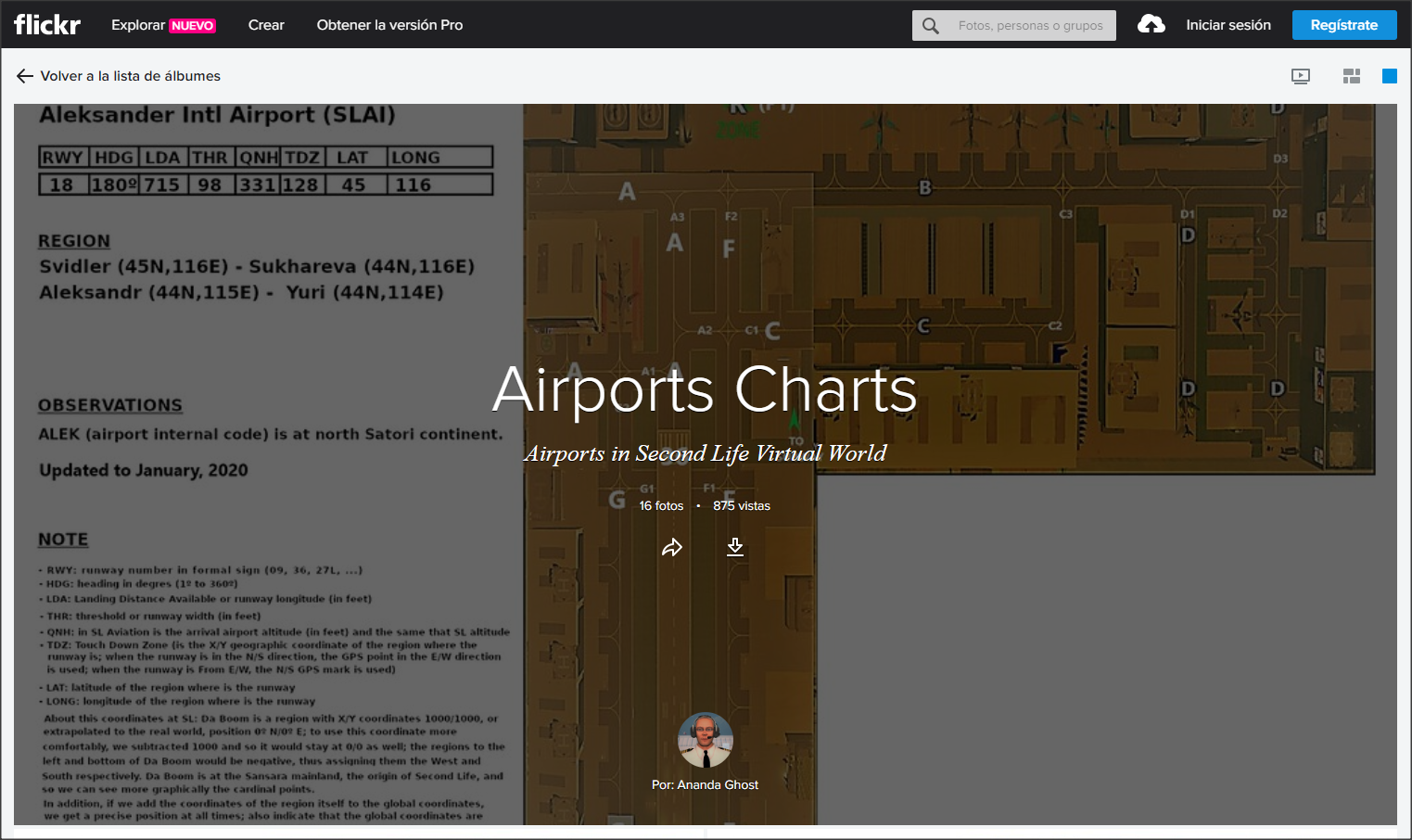Open the Explorar menu
Viewport: 1412px width, 840px height.
137,25
